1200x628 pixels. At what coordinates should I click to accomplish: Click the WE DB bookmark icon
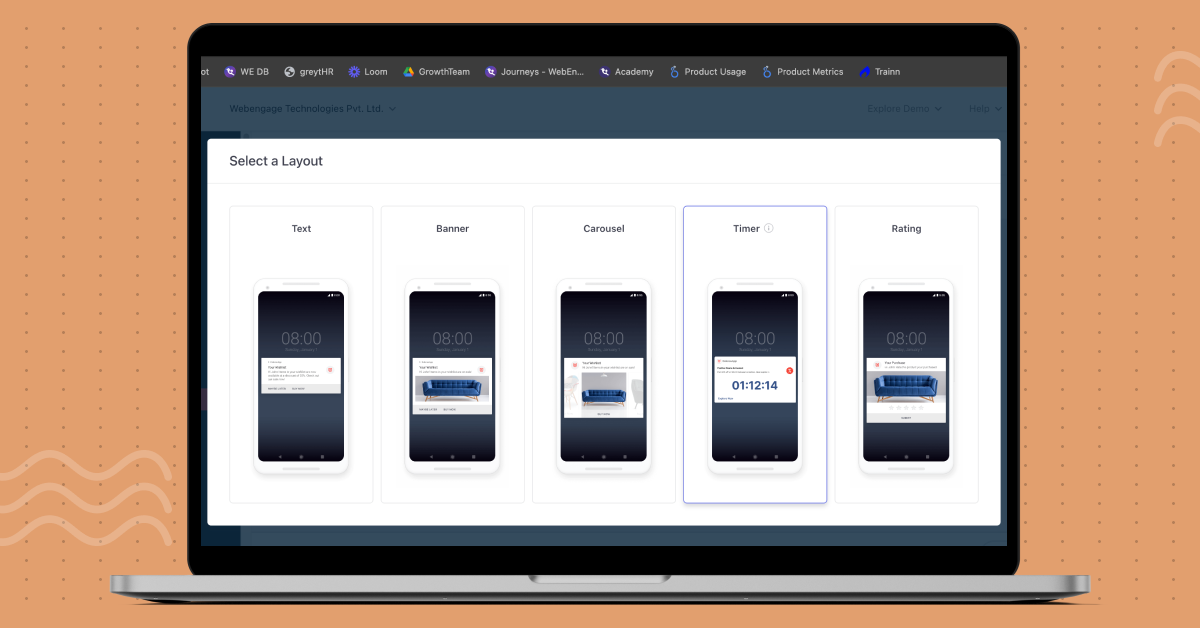[231, 72]
